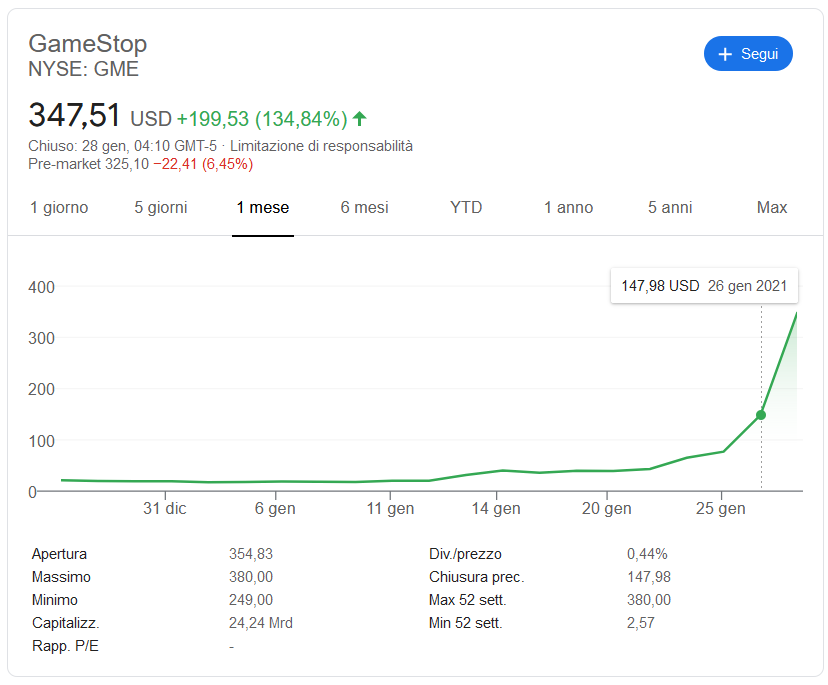This screenshot has height=685, width=828.
Task: Switch to 1 anno chart view
Action: coord(568,208)
